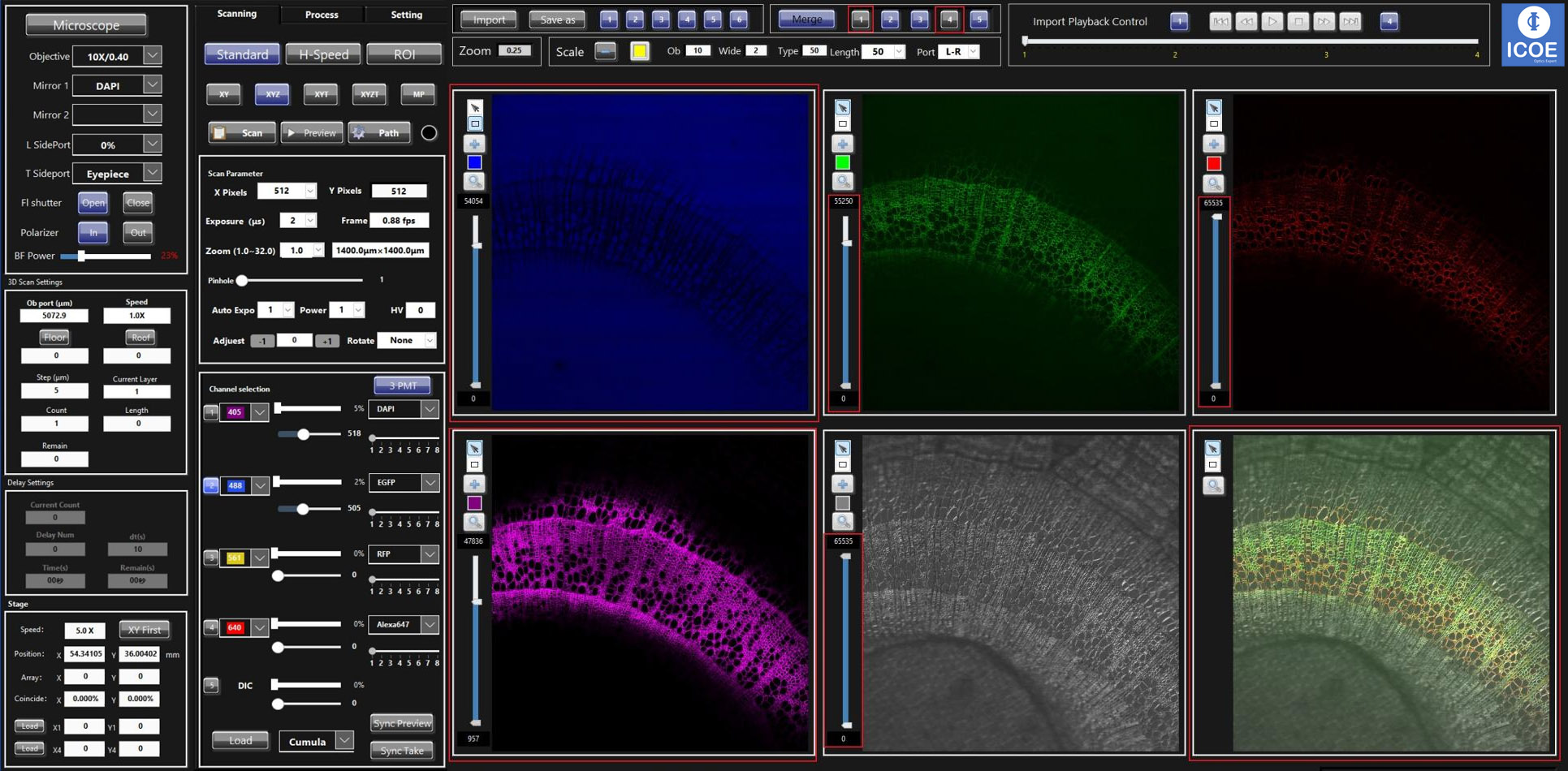This screenshot has height=771, width=1568.
Task: Select the ROI scan mode
Action: (404, 54)
